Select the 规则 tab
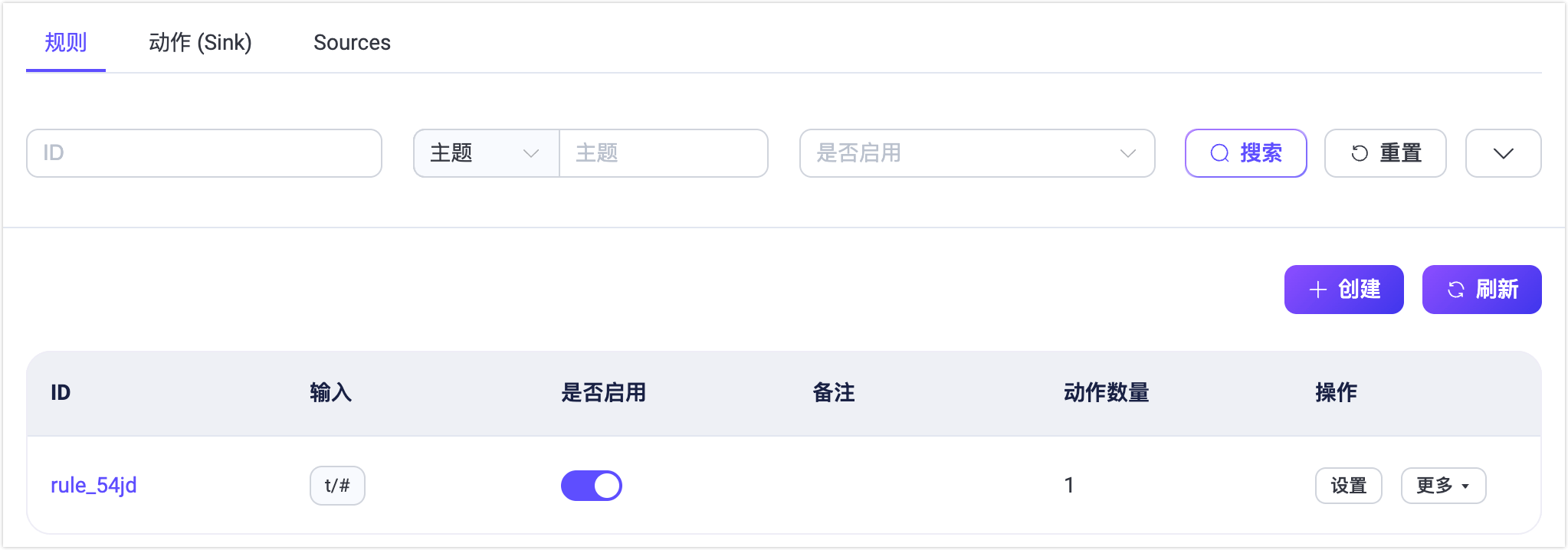The width and height of the screenshot is (1568, 550). [x=66, y=43]
